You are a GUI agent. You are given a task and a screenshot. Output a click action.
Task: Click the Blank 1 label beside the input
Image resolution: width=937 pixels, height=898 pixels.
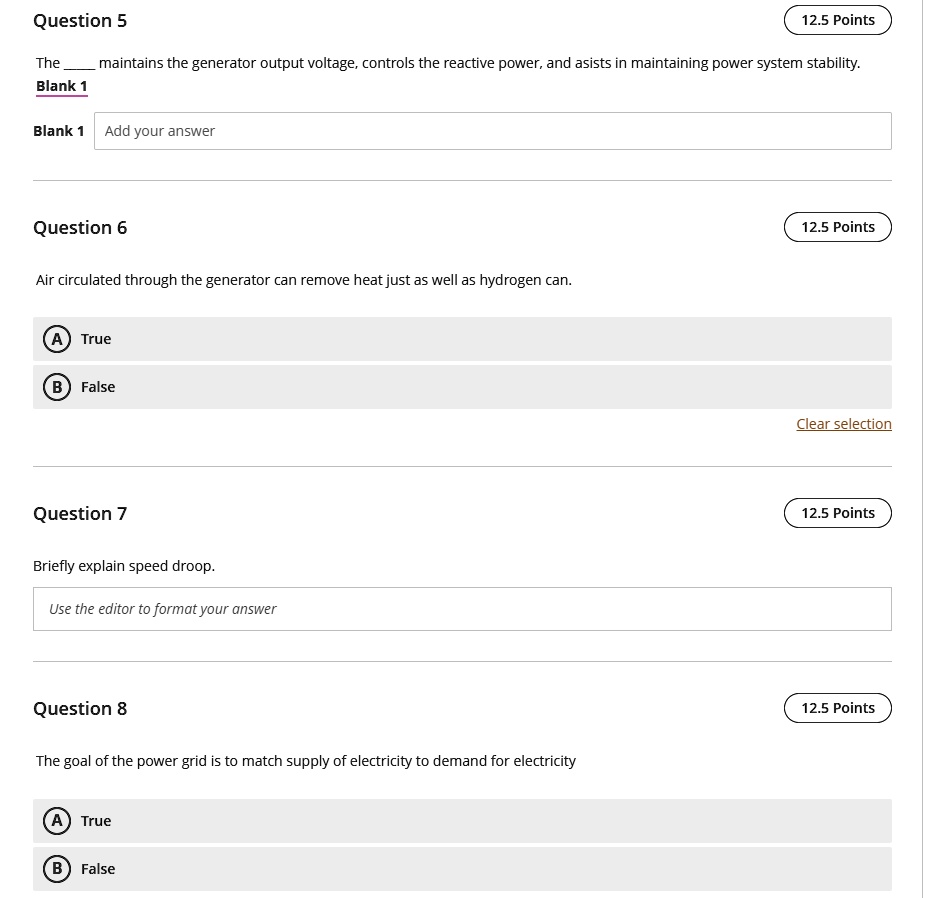tap(59, 131)
